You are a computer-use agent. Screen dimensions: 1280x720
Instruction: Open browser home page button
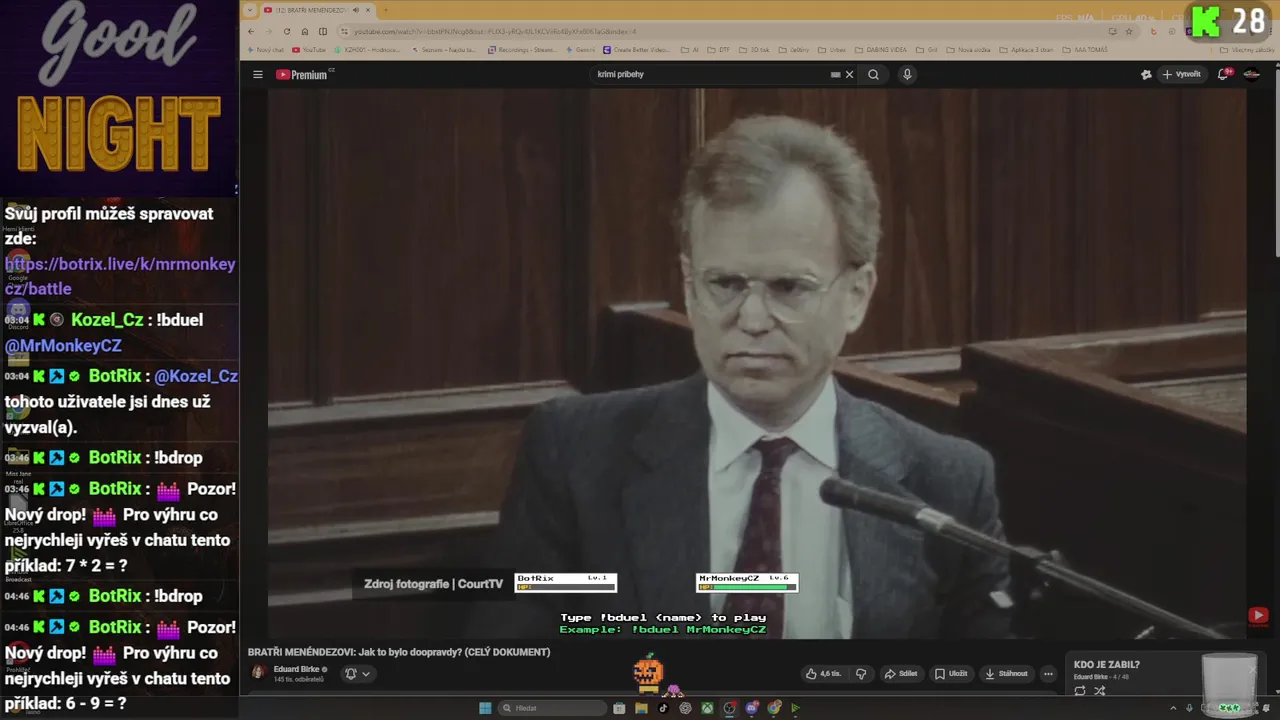point(305,31)
